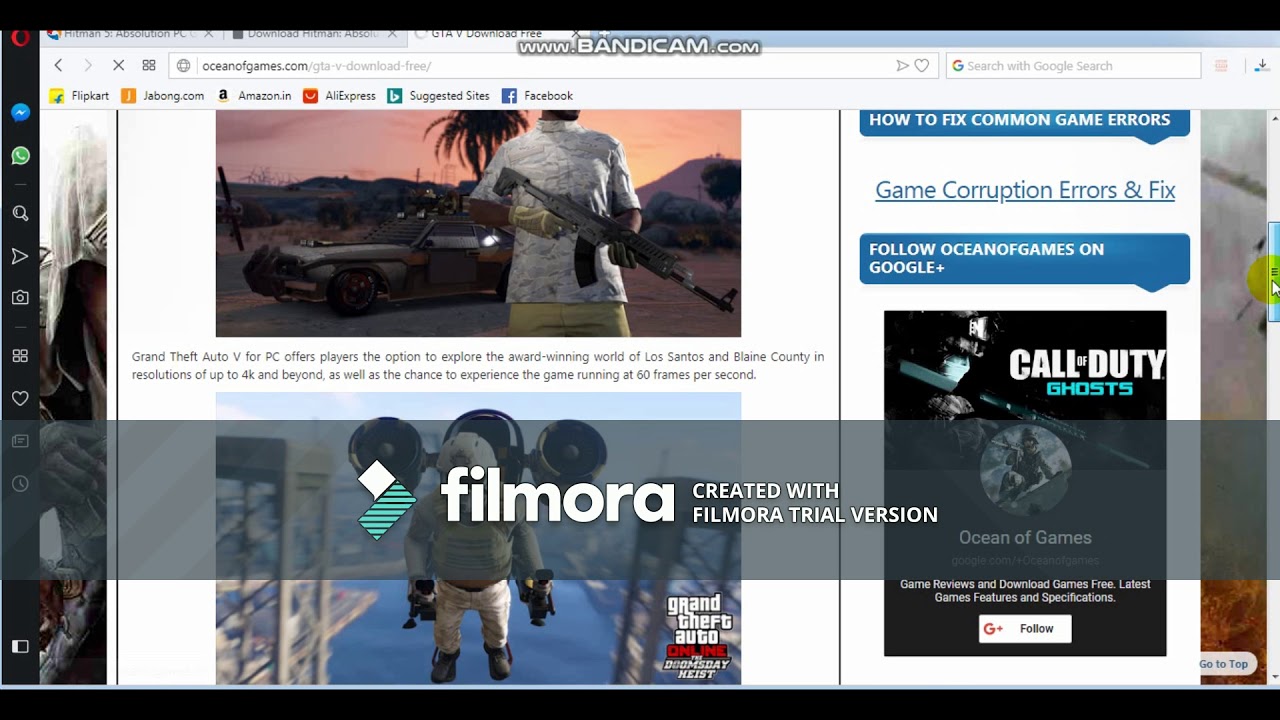Click the vertical scrollbar thumb

pyautogui.click(x=1274, y=271)
